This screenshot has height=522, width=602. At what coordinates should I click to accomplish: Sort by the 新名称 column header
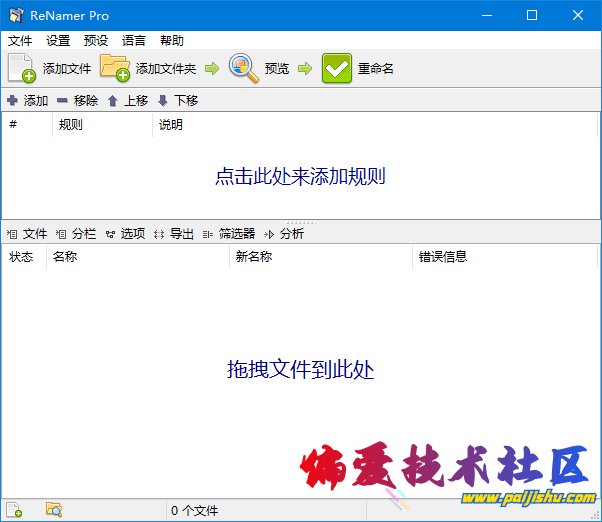click(x=321, y=256)
